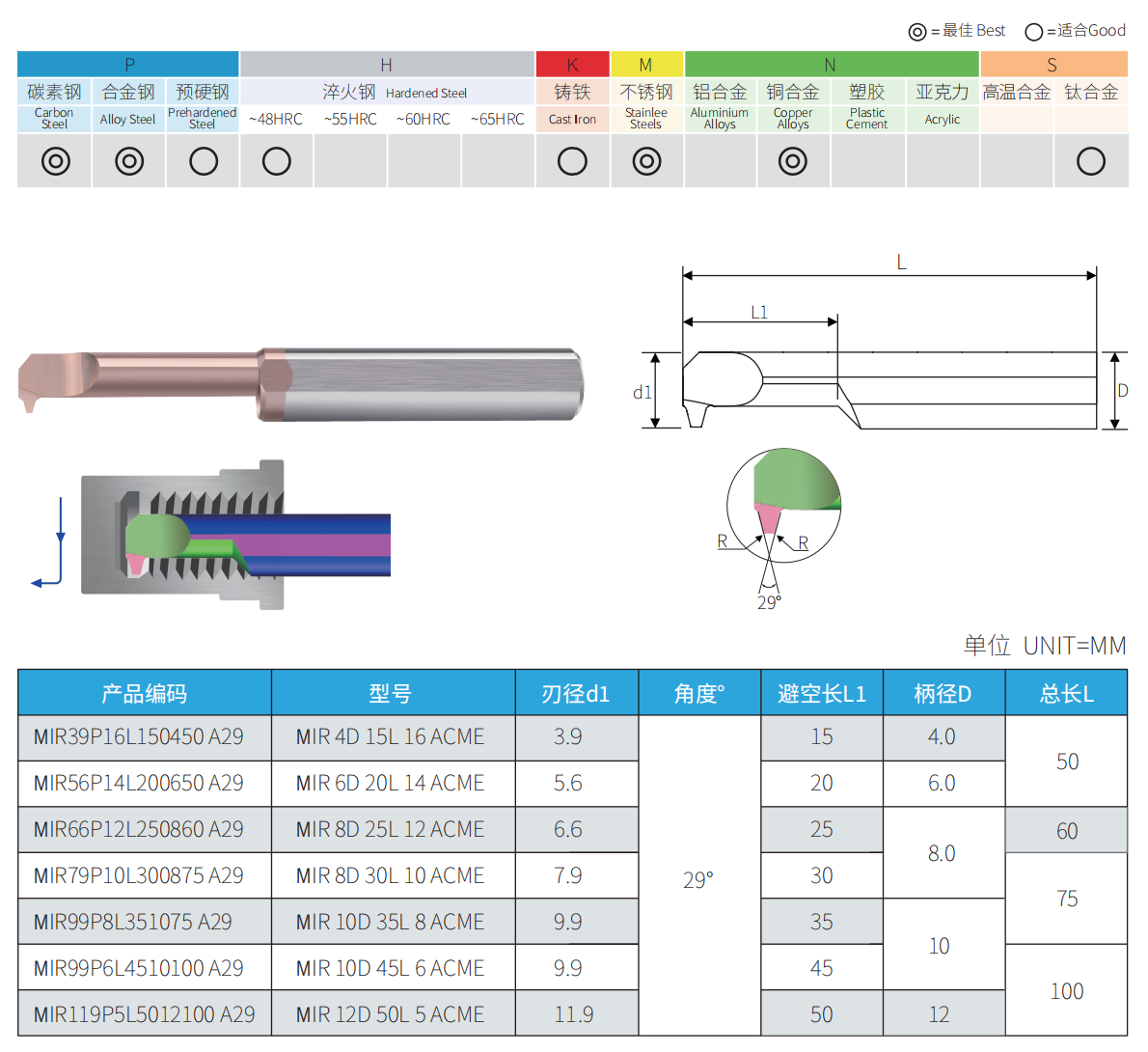The height and width of the screenshot is (1052, 1148).
Task: Click model MIR 10D 35L 8 ACME
Action: pos(391,922)
